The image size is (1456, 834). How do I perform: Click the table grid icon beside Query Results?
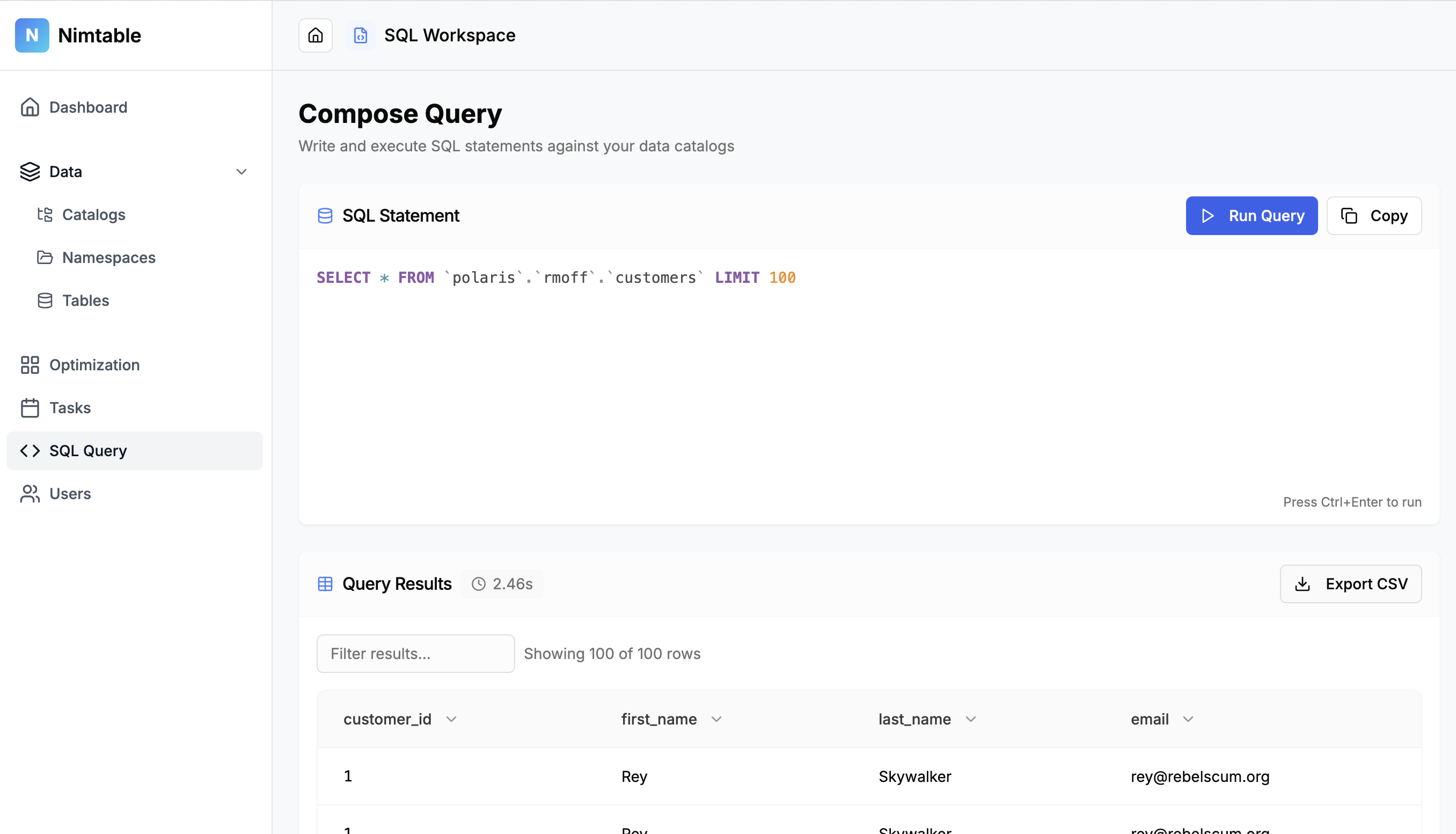pos(325,584)
